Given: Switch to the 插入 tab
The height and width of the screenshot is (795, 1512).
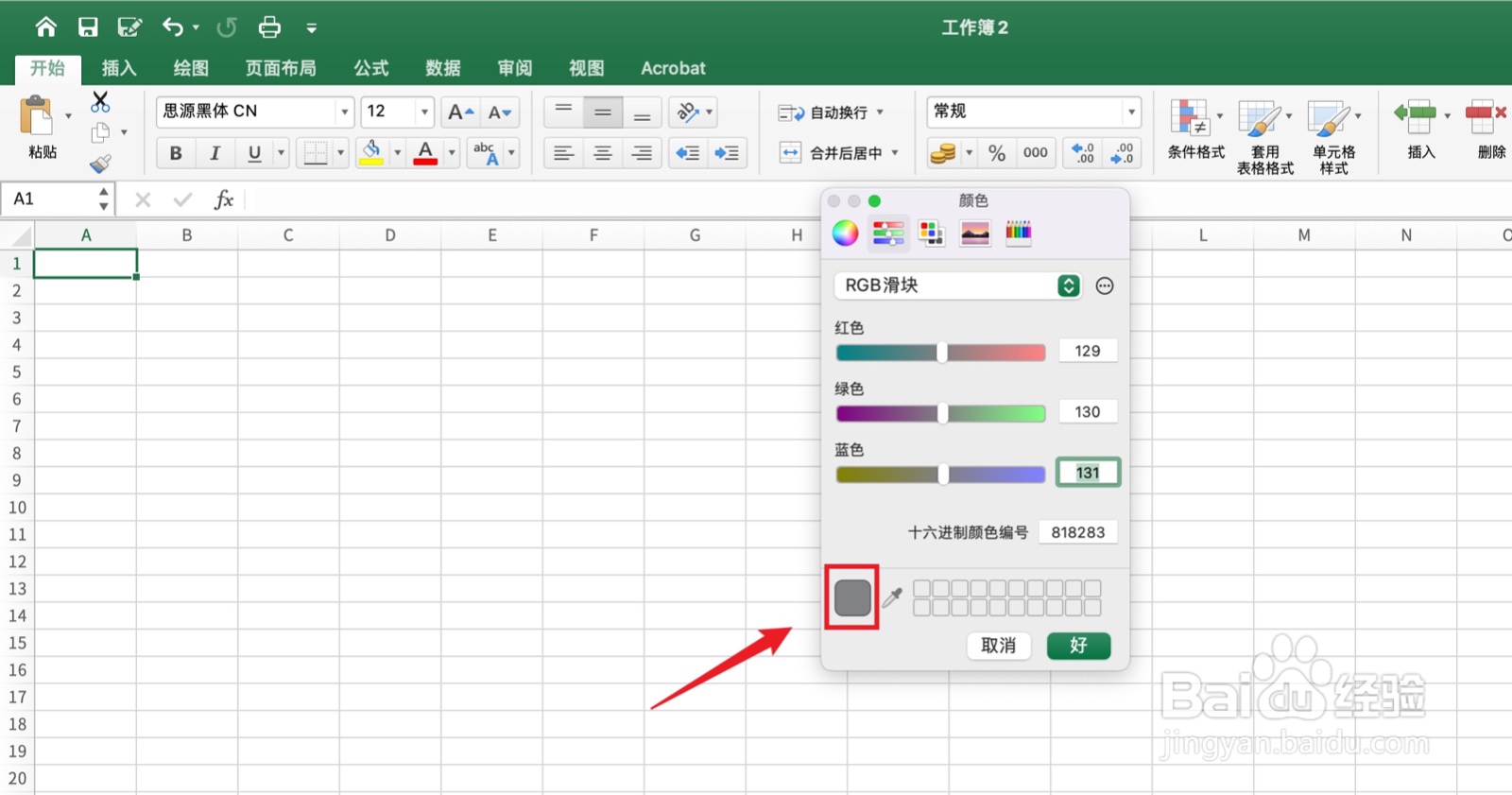Looking at the screenshot, I should [119, 68].
